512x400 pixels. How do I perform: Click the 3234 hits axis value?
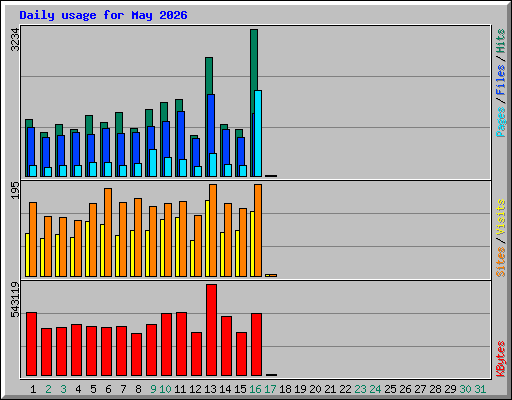click(15, 40)
